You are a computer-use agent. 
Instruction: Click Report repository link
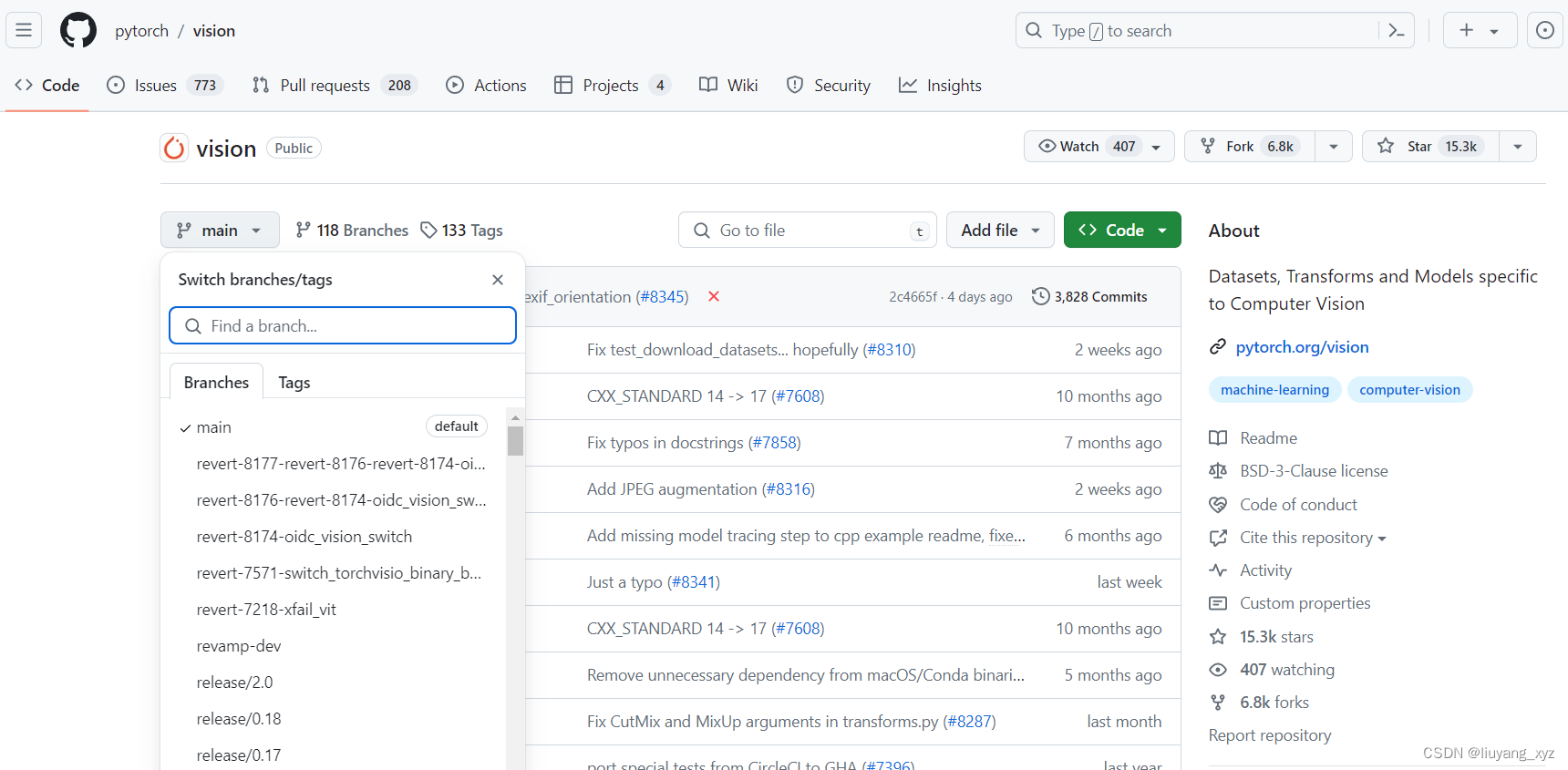coord(1269,734)
